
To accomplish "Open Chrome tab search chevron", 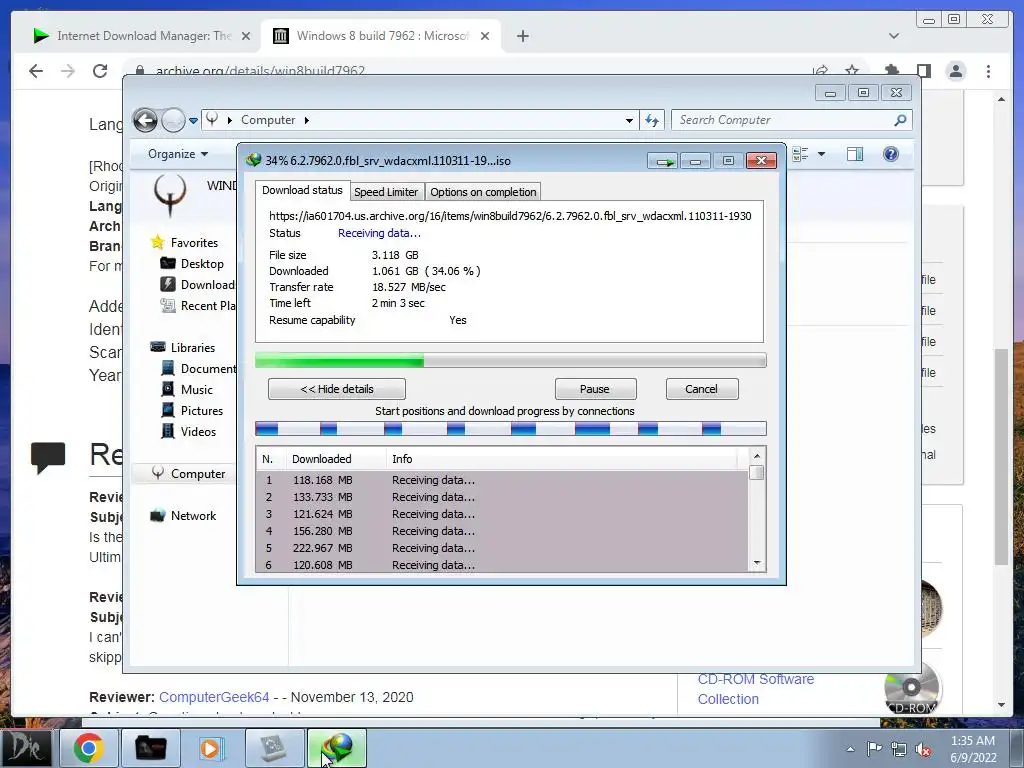I will click(894, 36).
